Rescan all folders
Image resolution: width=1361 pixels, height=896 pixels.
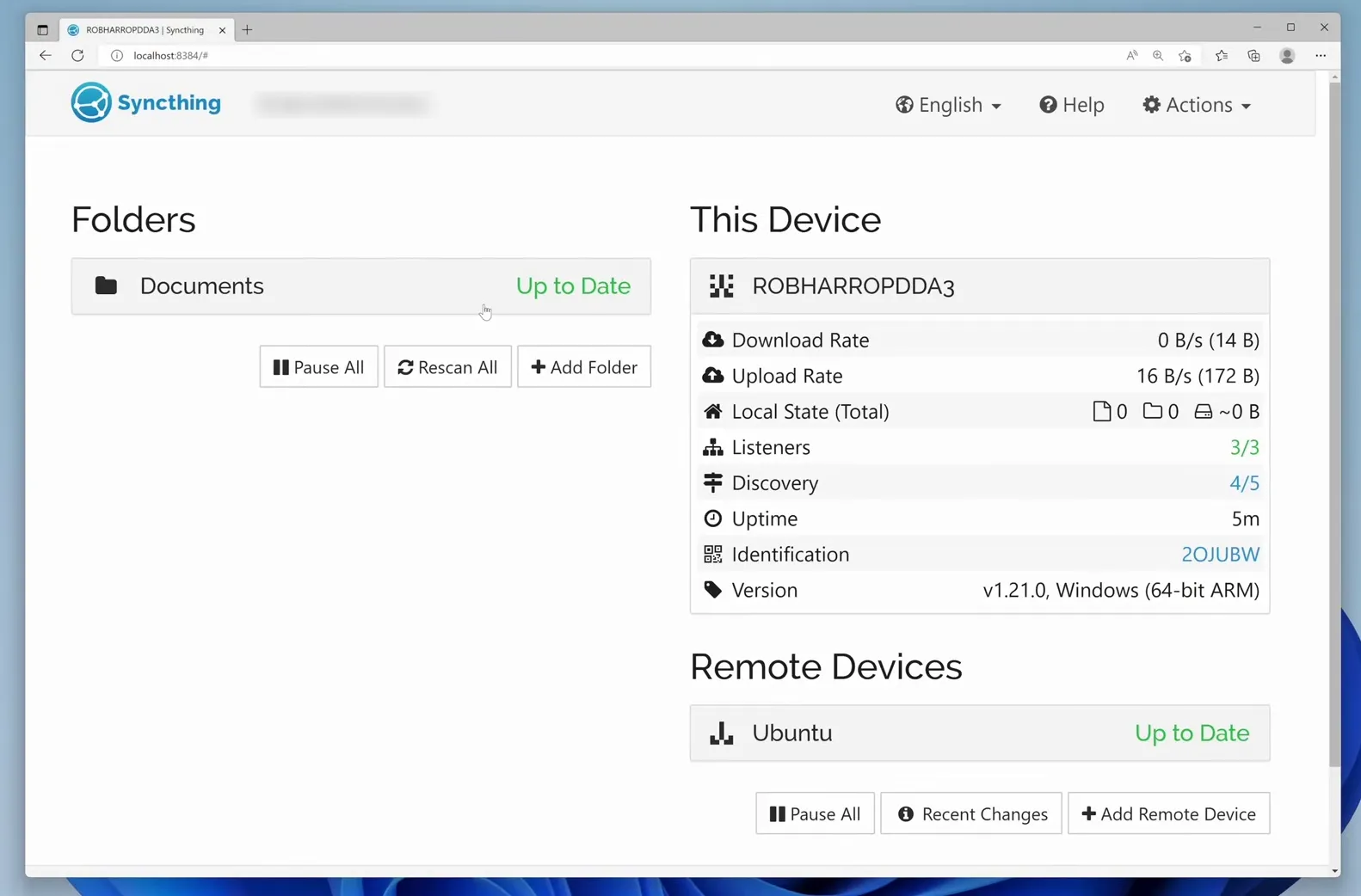coord(447,367)
